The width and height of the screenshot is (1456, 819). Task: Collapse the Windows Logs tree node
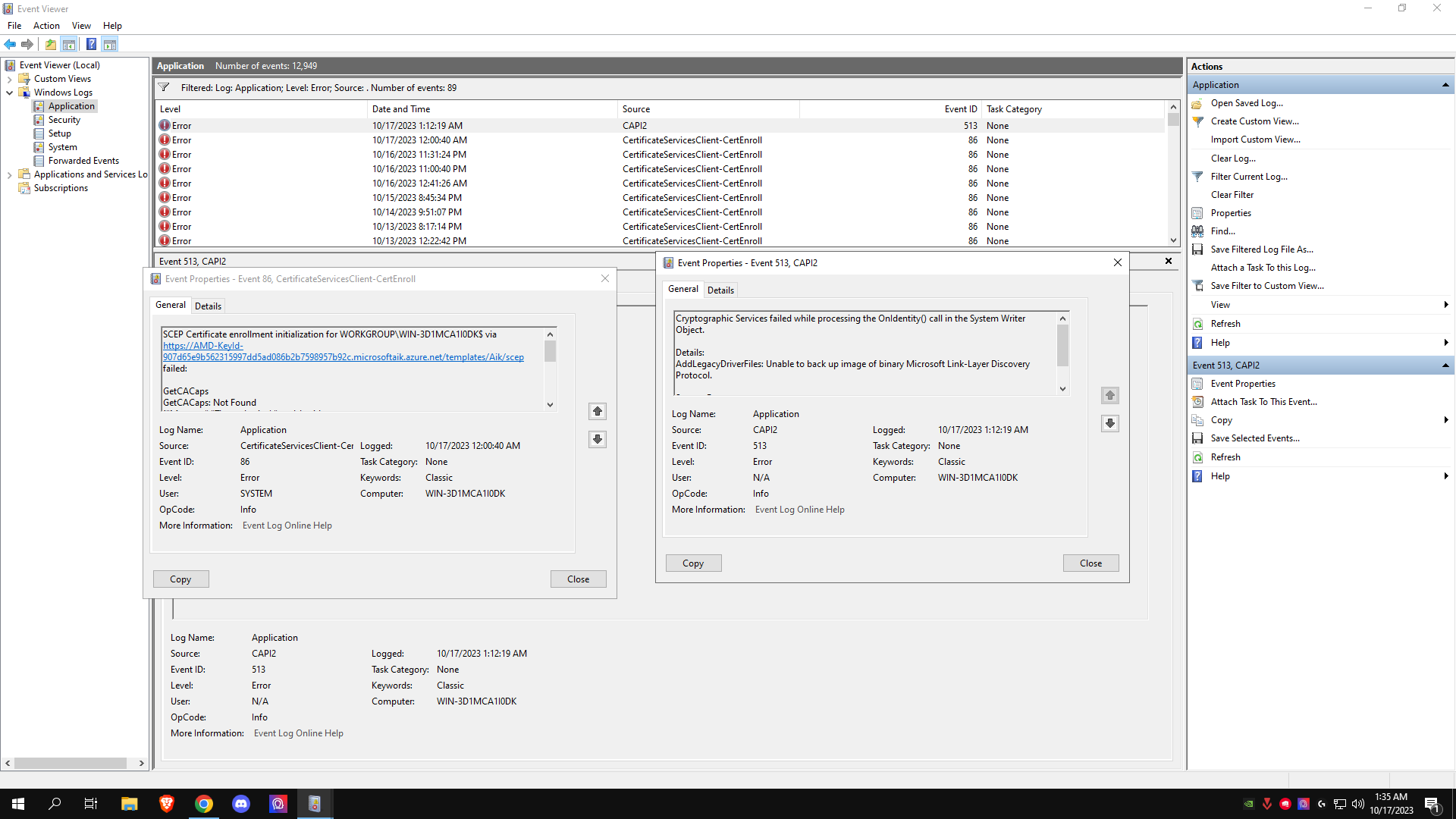pyautogui.click(x=9, y=93)
